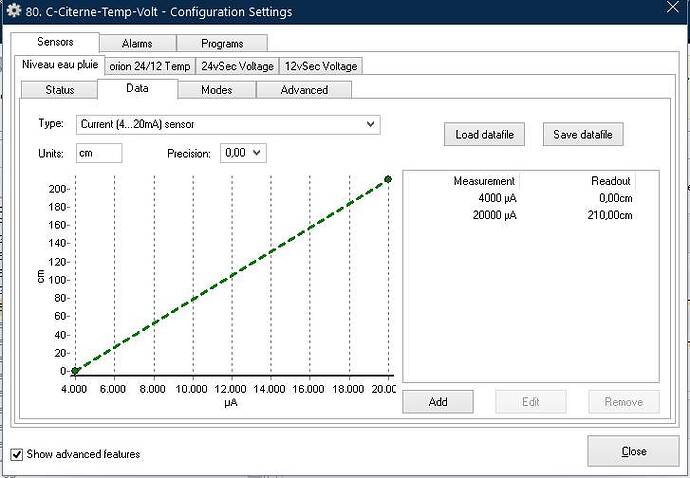Click the 0,00cm readout value
Viewport: 690px width, 478px height.
tap(615, 198)
